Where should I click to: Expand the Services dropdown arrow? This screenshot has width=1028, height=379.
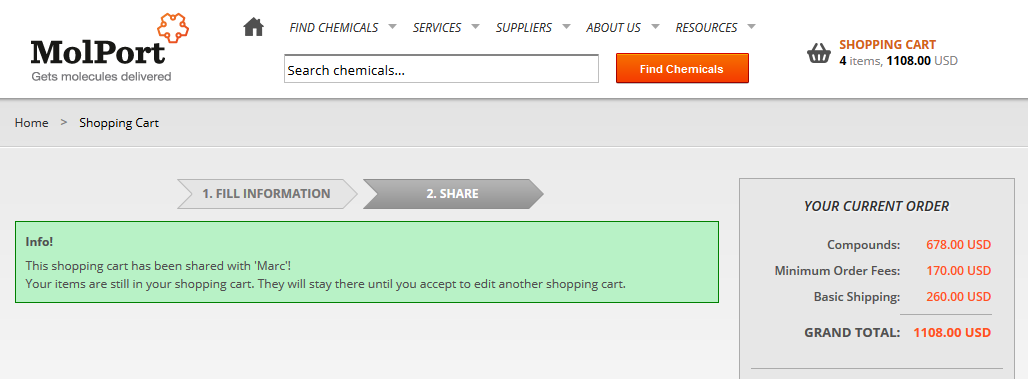pos(475,27)
